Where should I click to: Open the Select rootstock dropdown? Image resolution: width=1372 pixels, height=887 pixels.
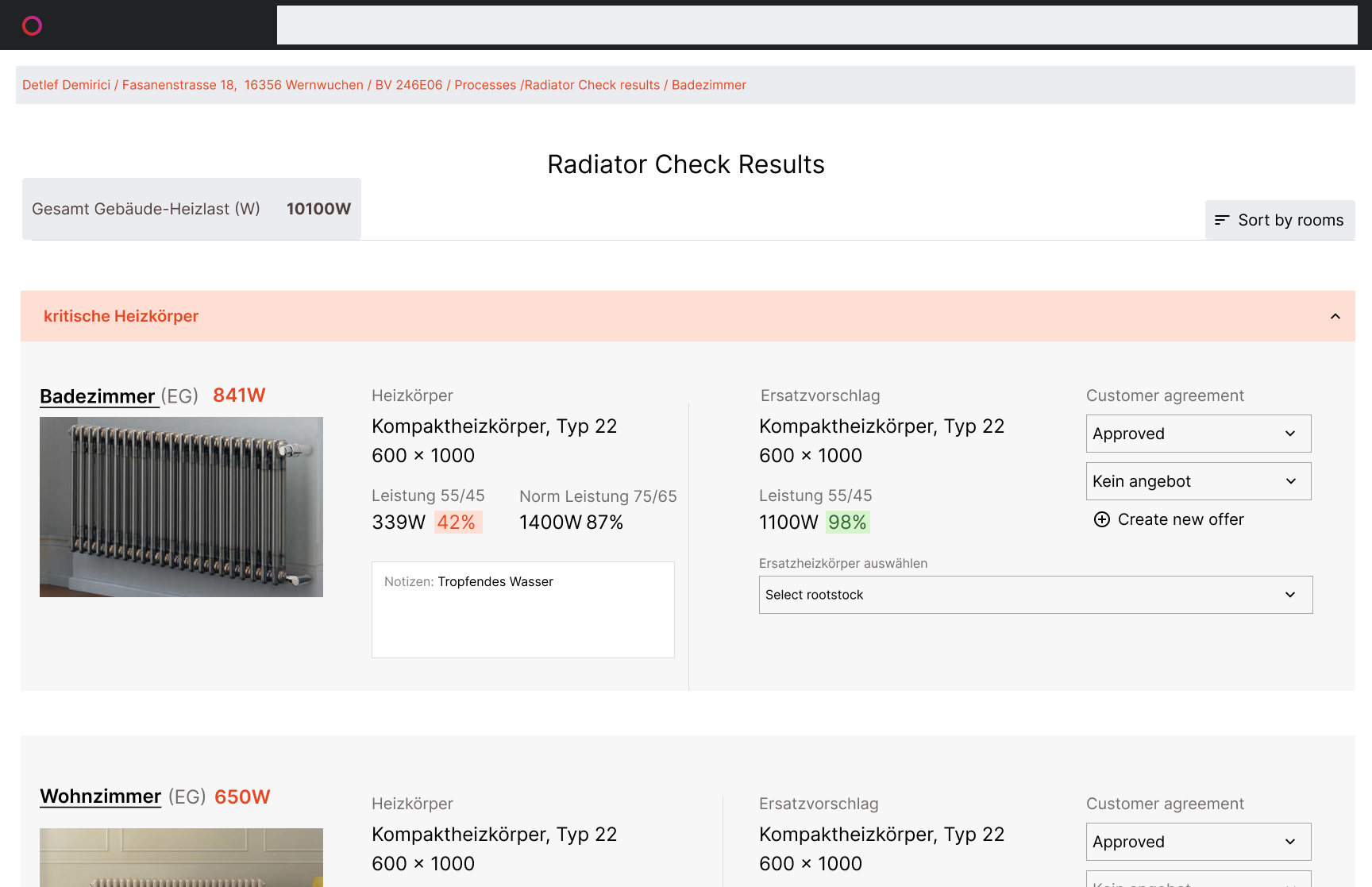pos(1035,595)
